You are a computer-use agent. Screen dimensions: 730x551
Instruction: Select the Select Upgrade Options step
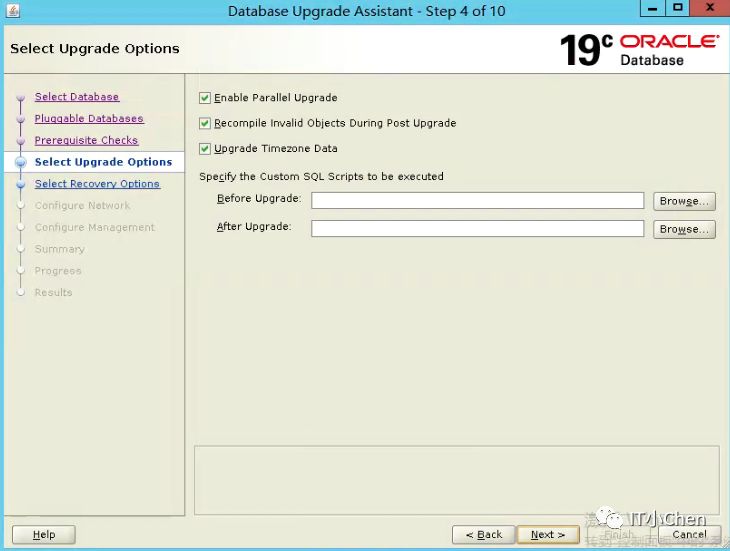103,162
